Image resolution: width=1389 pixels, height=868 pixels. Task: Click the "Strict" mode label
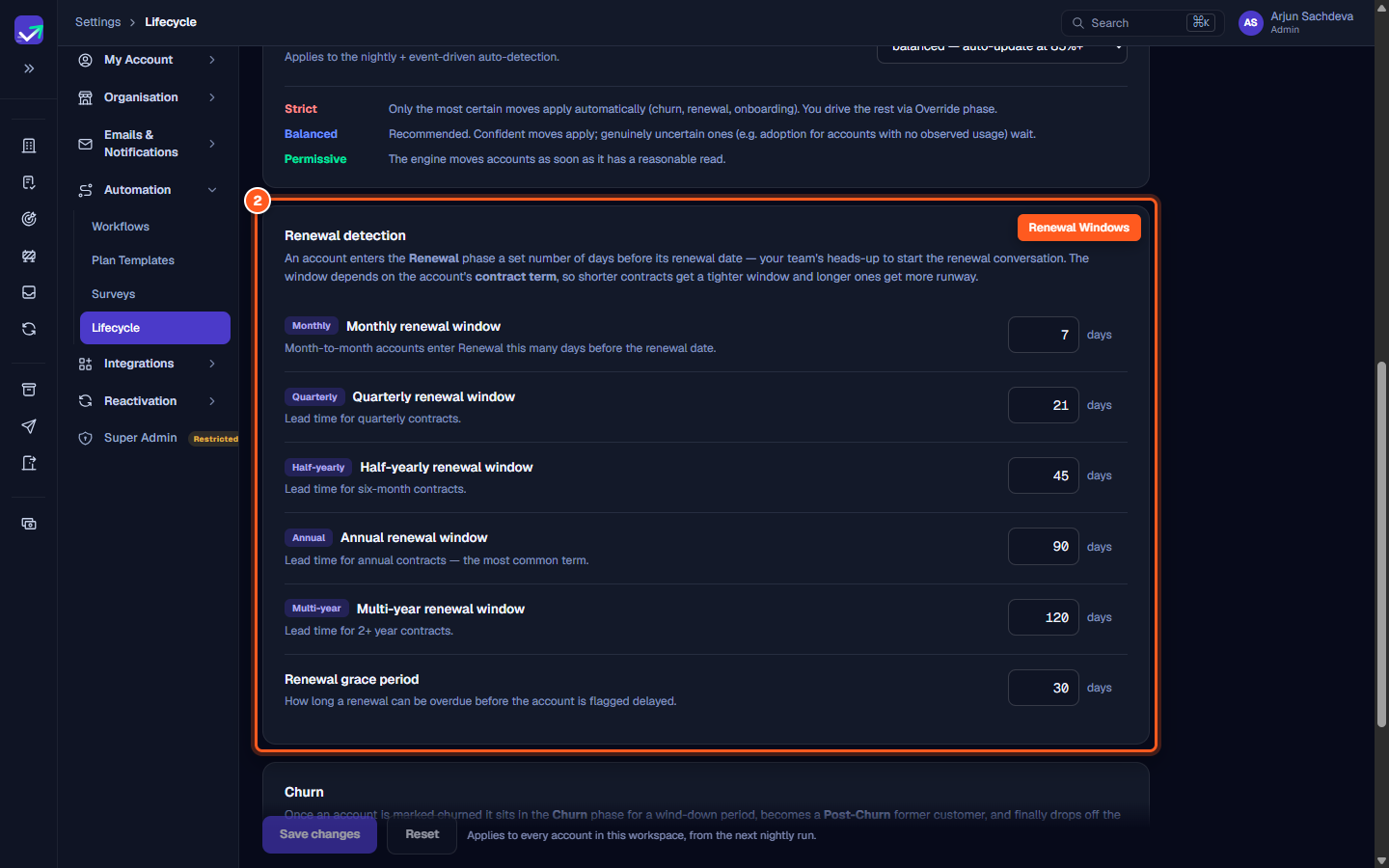(301, 109)
